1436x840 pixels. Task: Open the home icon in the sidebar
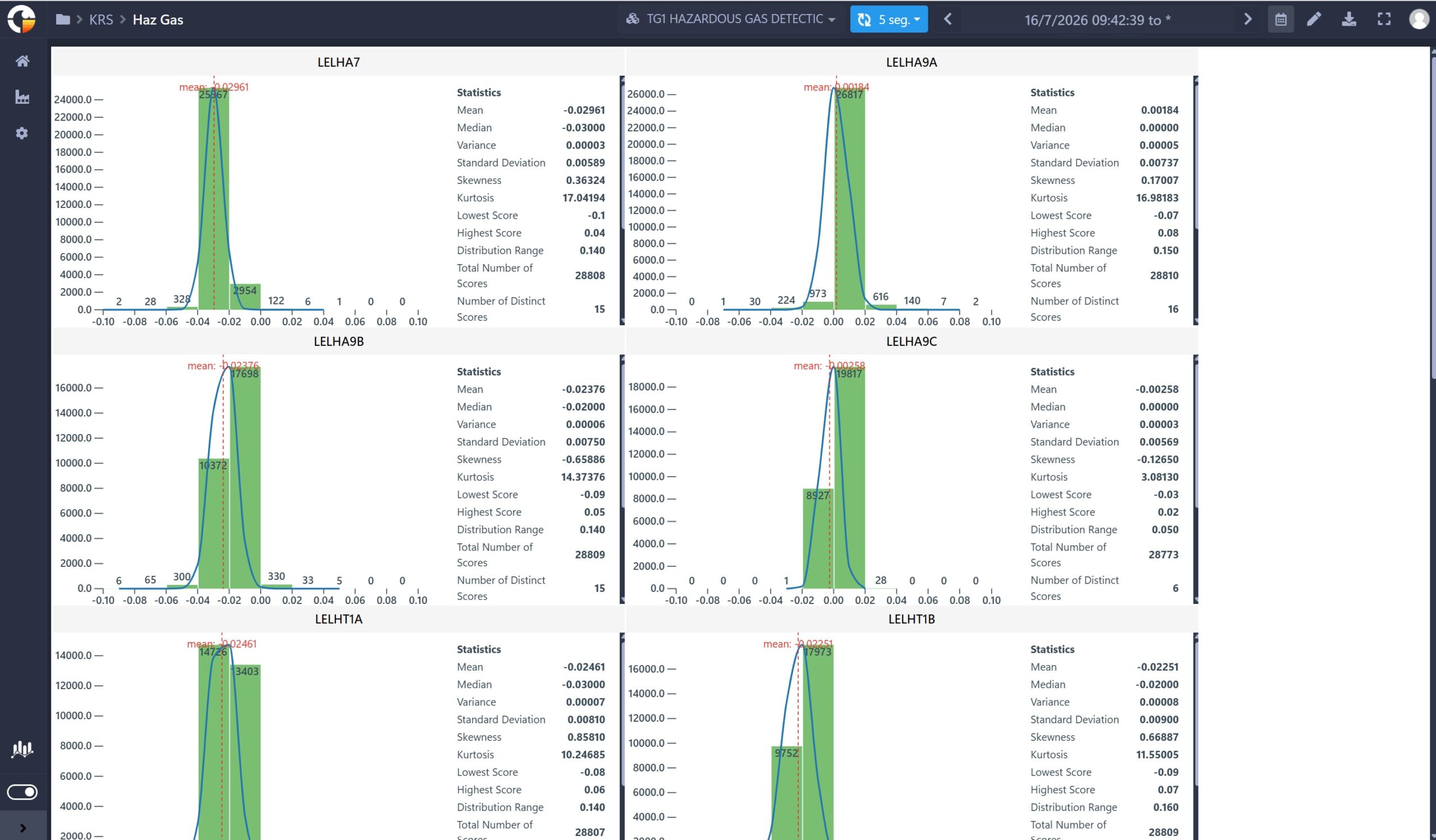[22, 61]
